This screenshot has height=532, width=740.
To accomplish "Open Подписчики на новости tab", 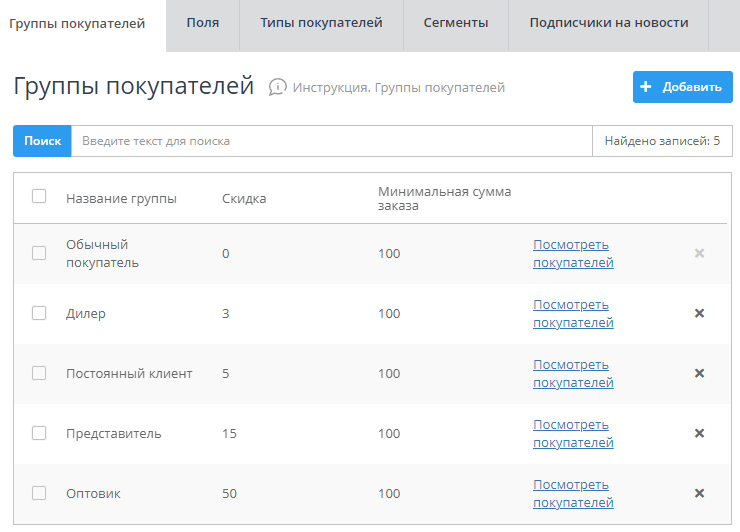I will click(x=608, y=23).
